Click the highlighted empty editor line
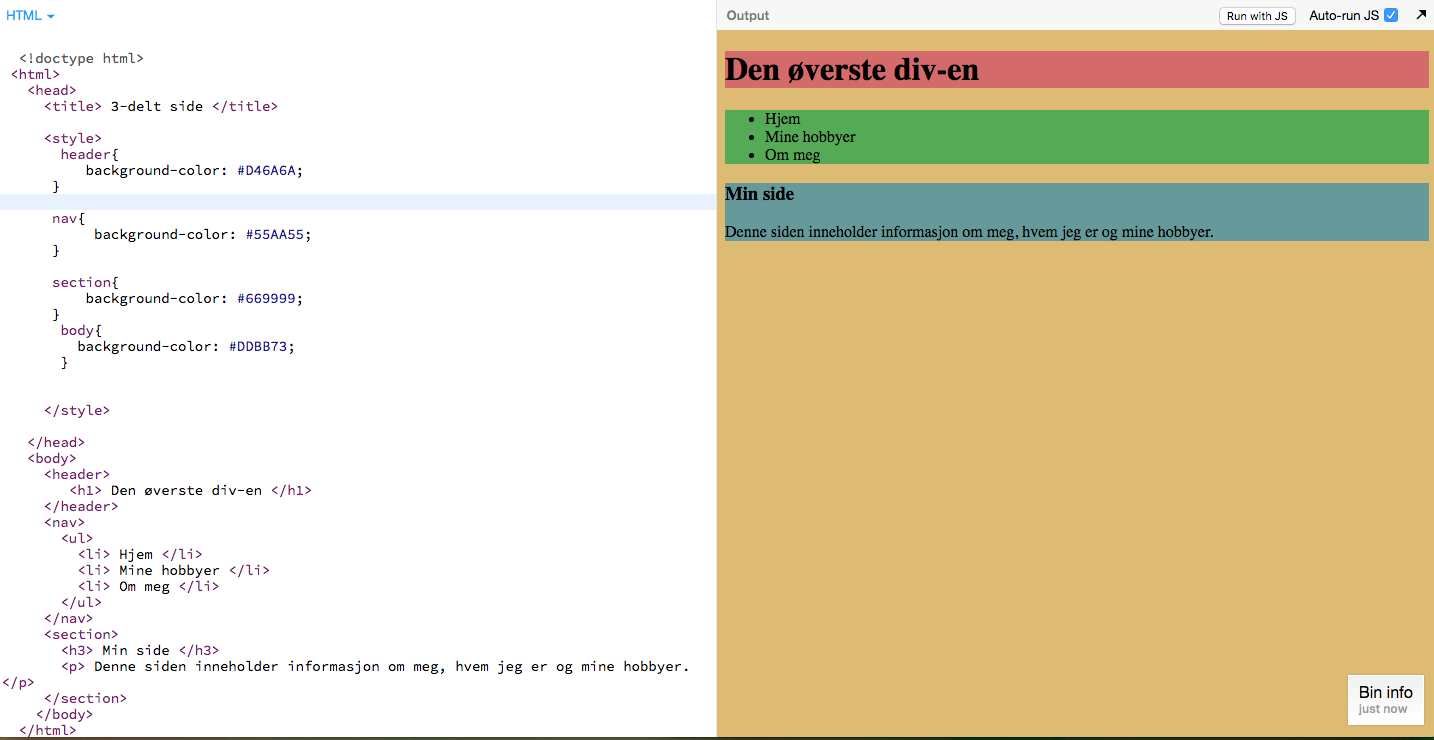 point(358,202)
